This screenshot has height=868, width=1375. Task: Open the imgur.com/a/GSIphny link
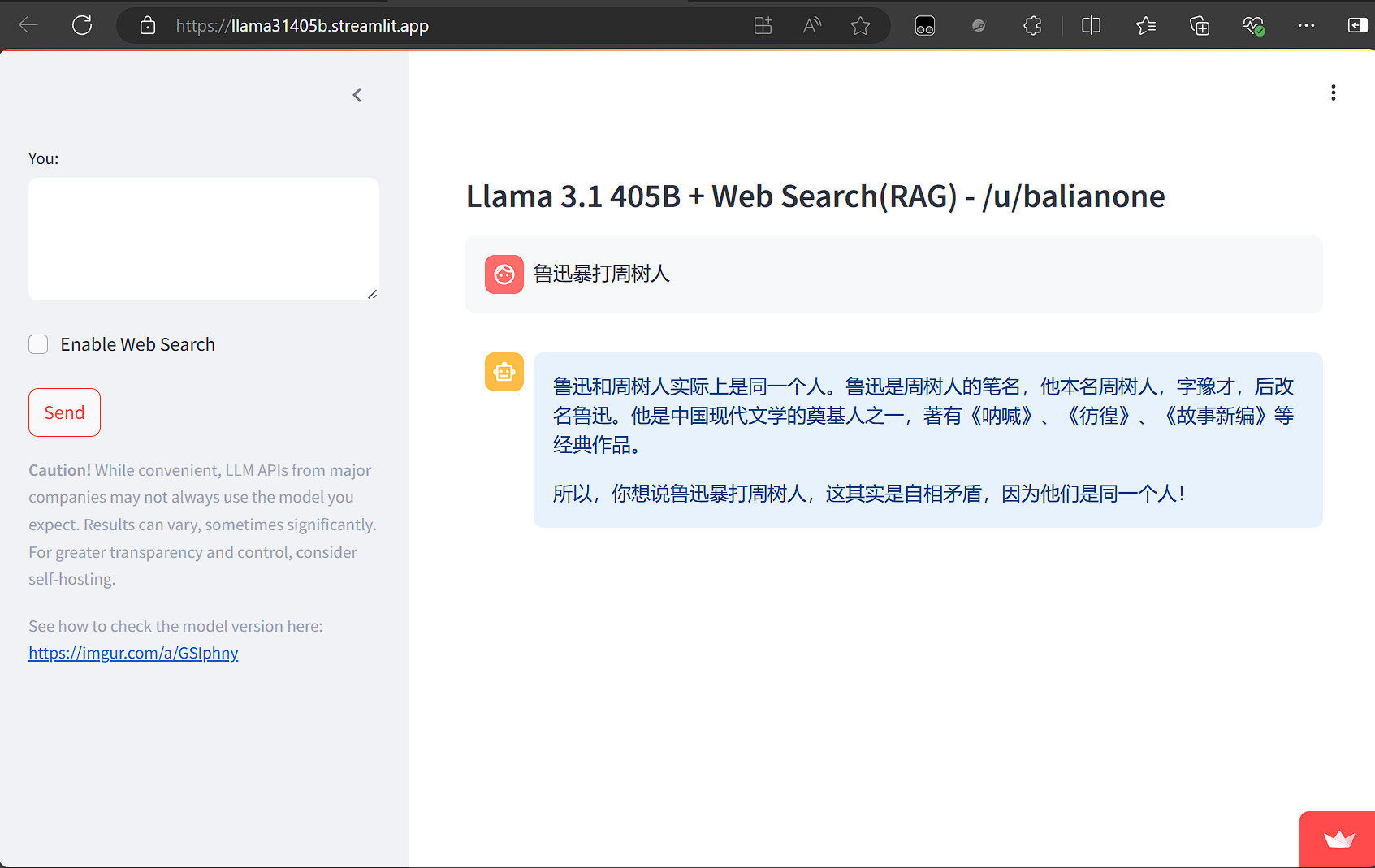[x=133, y=653]
